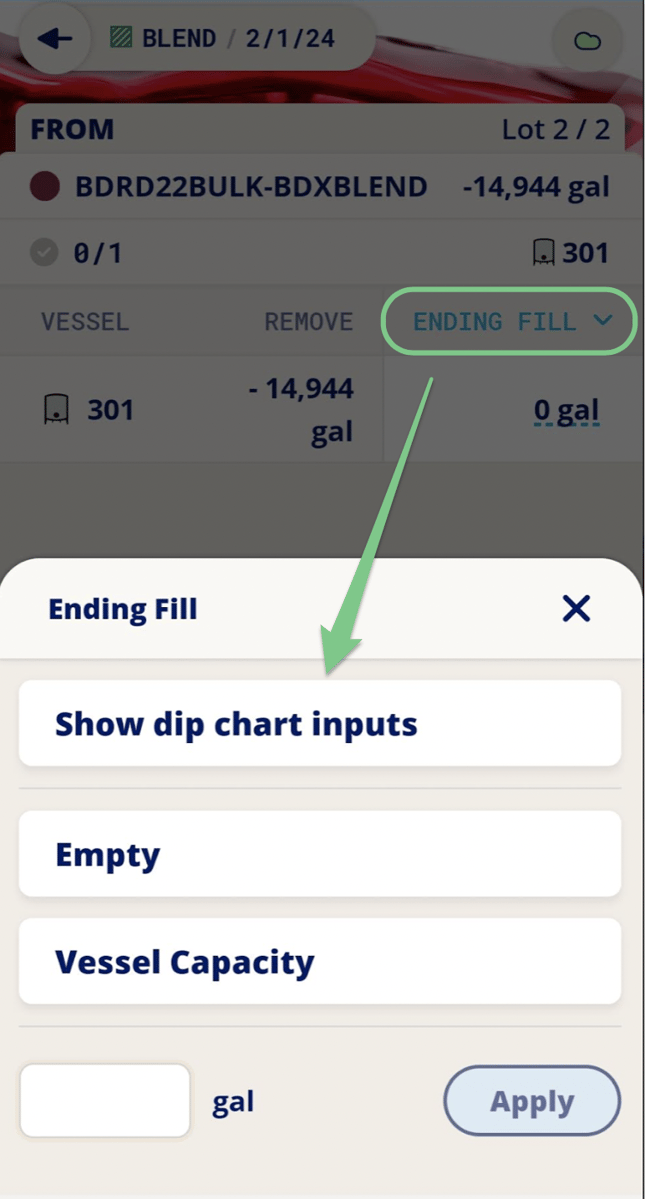The image size is (645, 1199).
Task: Tap the gray checkmark circle beside 0/1
Action: pos(42,252)
